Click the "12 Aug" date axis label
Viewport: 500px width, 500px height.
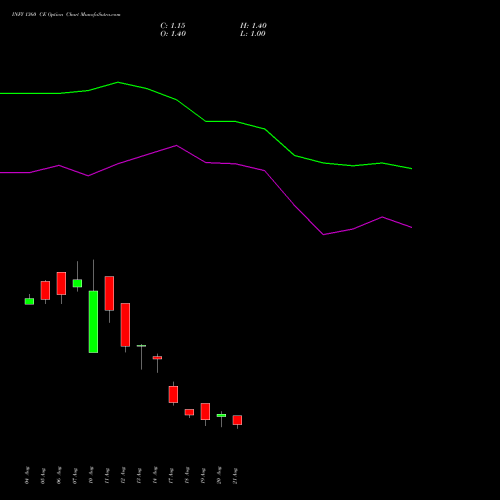pyautogui.click(x=123, y=475)
